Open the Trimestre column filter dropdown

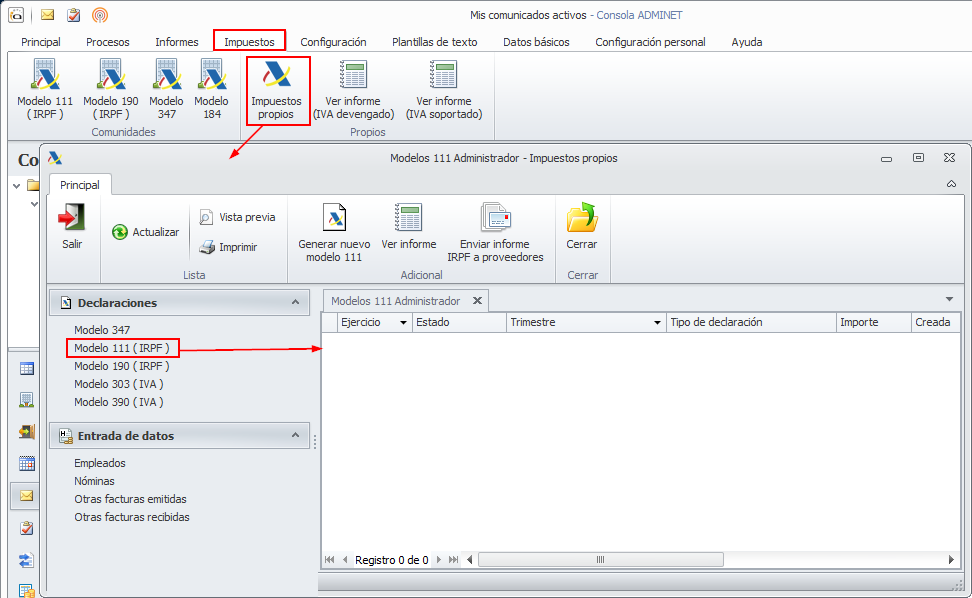[657, 323]
